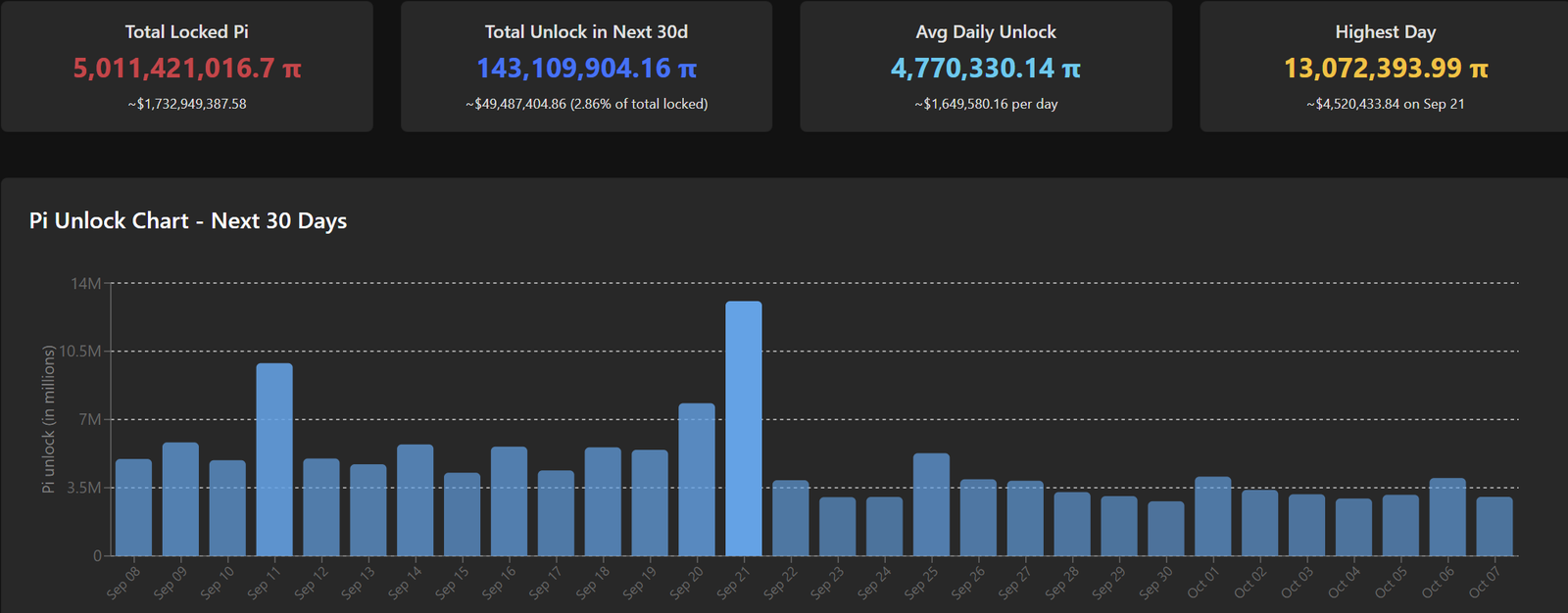Viewport: 1568px width, 613px height.
Task: Select the Total Unlock in Next 30d heading
Action: click(586, 32)
